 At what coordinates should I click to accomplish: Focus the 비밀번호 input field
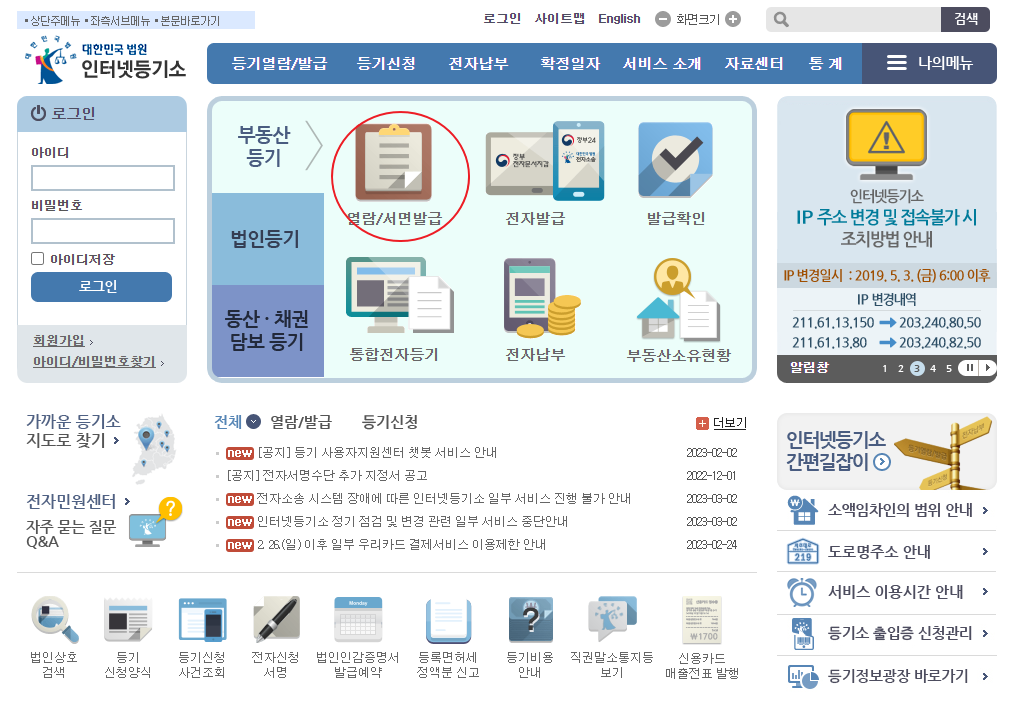(103, 231)
